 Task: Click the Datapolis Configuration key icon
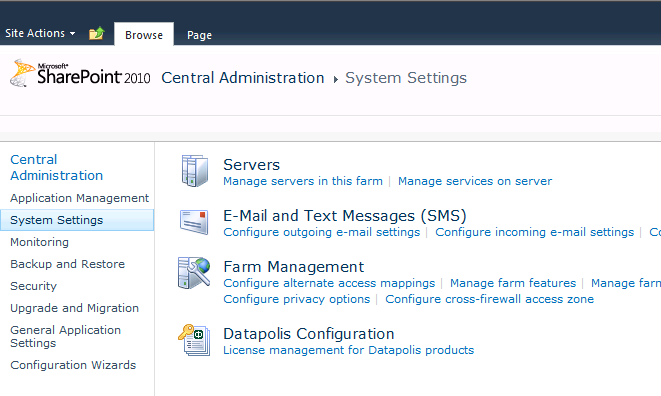point(194,340)
